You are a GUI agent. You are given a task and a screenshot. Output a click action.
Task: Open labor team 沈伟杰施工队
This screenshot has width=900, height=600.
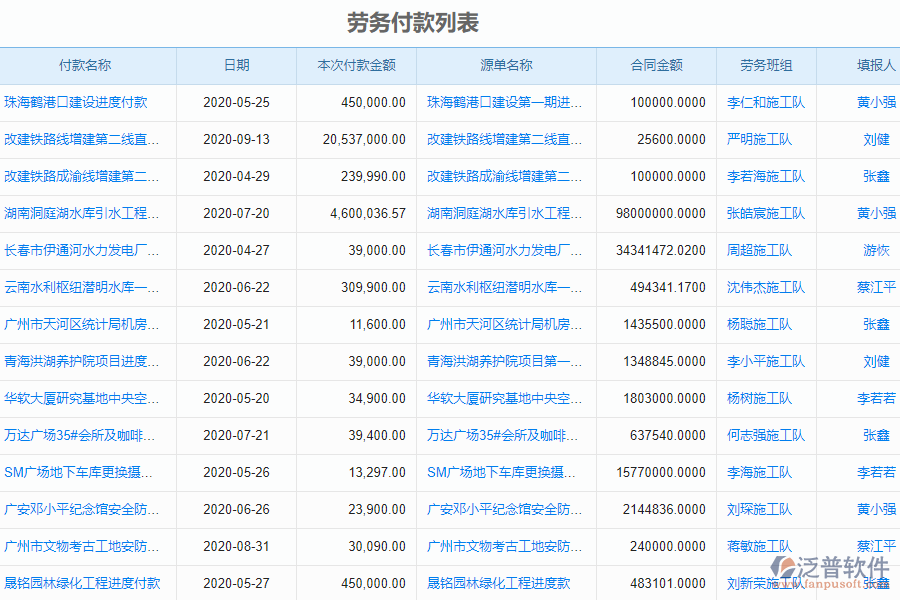pyautogui.click(x=766, y=287)
